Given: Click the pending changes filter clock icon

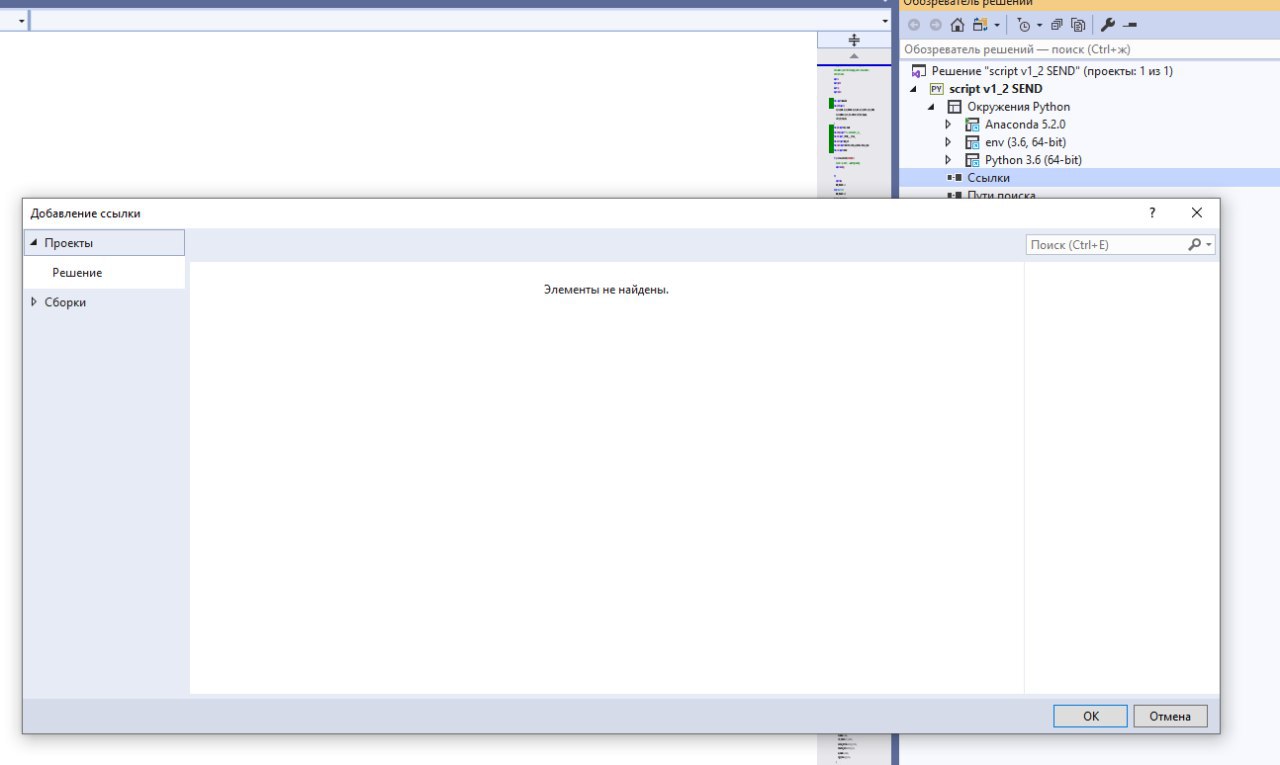Looking at the screenshot, I should pyautogui.click(x=1024, y=25).
